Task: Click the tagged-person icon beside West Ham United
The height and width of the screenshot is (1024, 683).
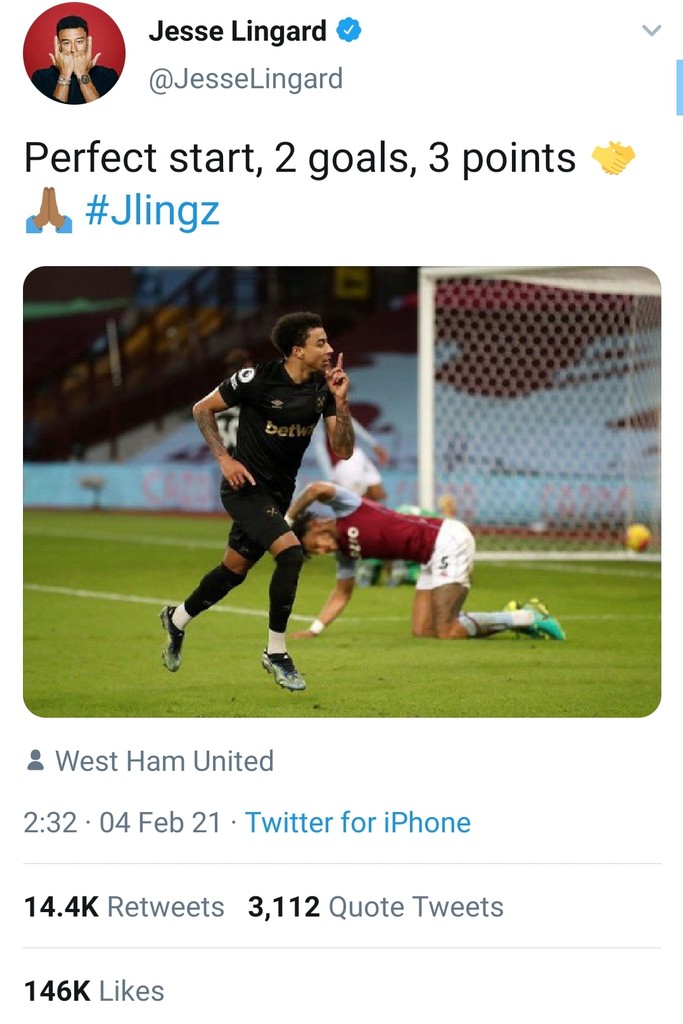Action: (35, 762)
